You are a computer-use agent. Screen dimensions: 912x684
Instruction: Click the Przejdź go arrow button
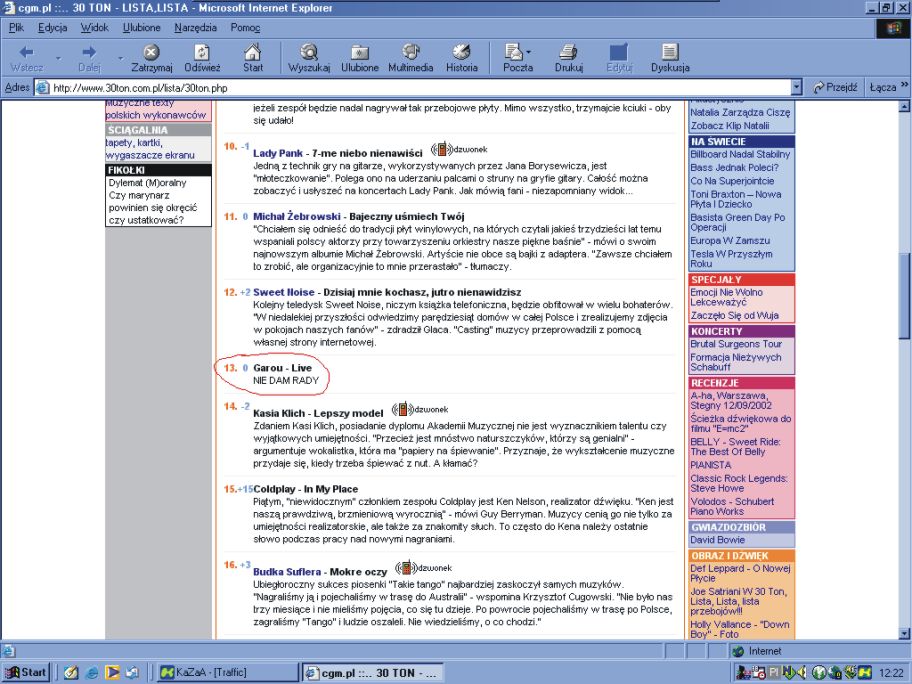tap(835, 88)
